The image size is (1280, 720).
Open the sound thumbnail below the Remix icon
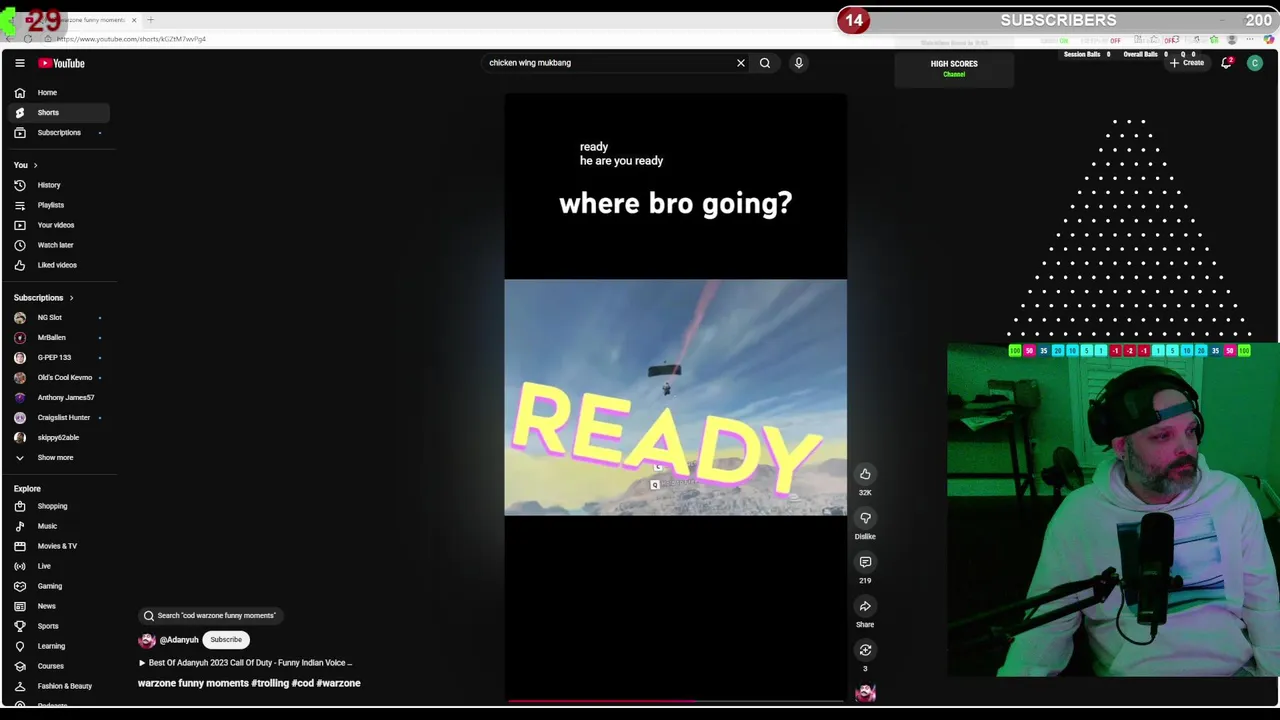click(x=865, y=692)
